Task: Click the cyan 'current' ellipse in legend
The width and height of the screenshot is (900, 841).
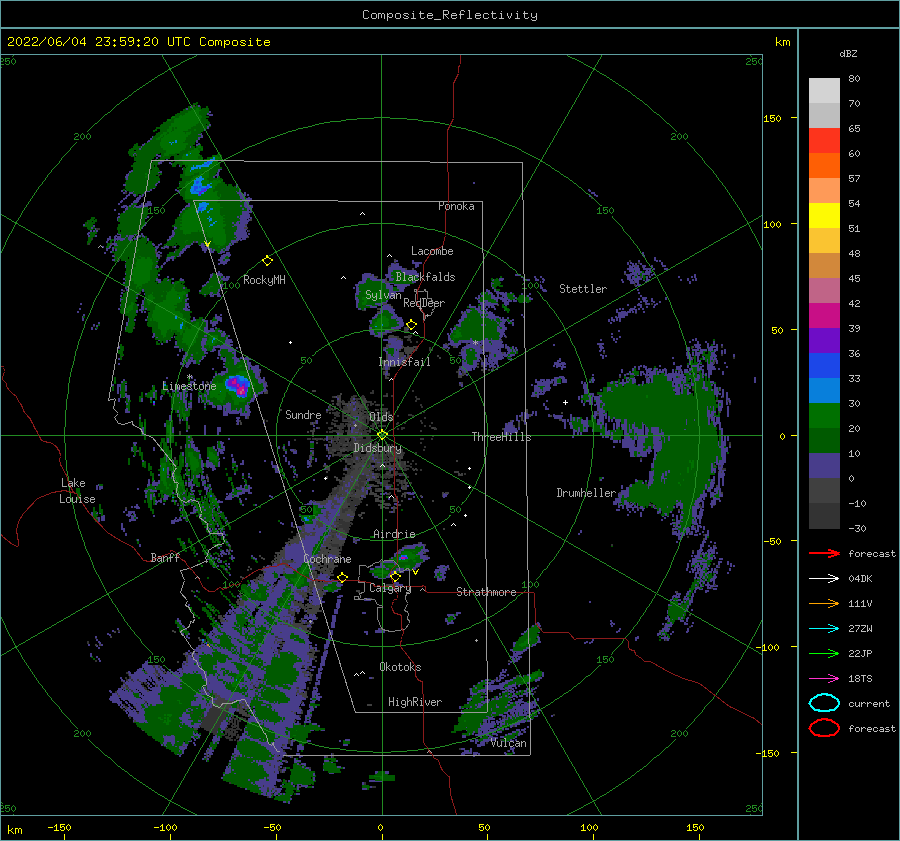Action: point(824,703)
